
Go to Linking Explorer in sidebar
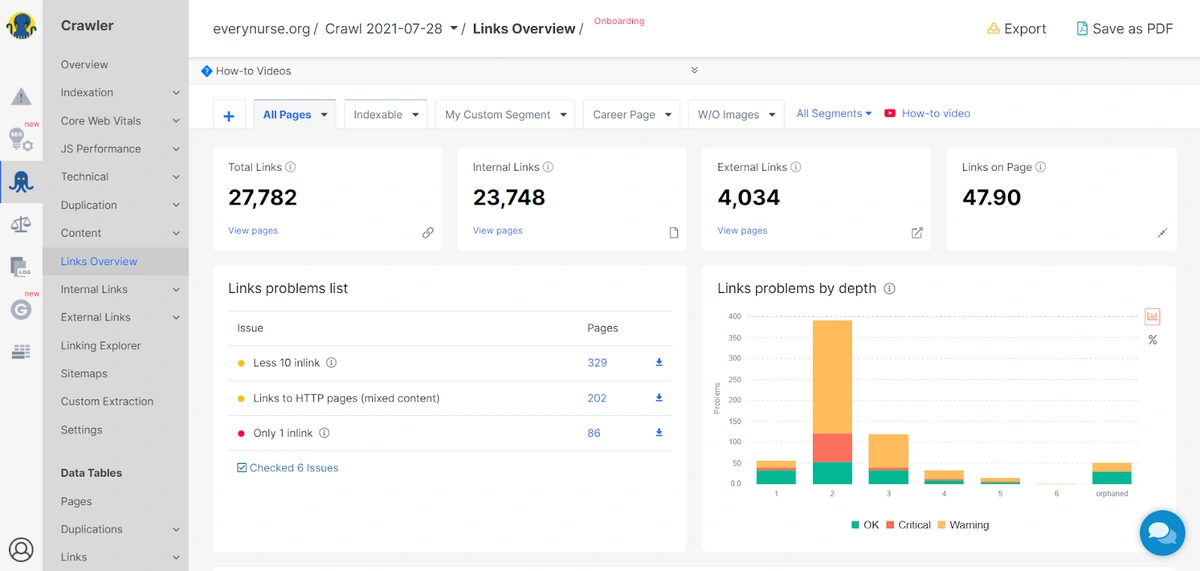101,346
